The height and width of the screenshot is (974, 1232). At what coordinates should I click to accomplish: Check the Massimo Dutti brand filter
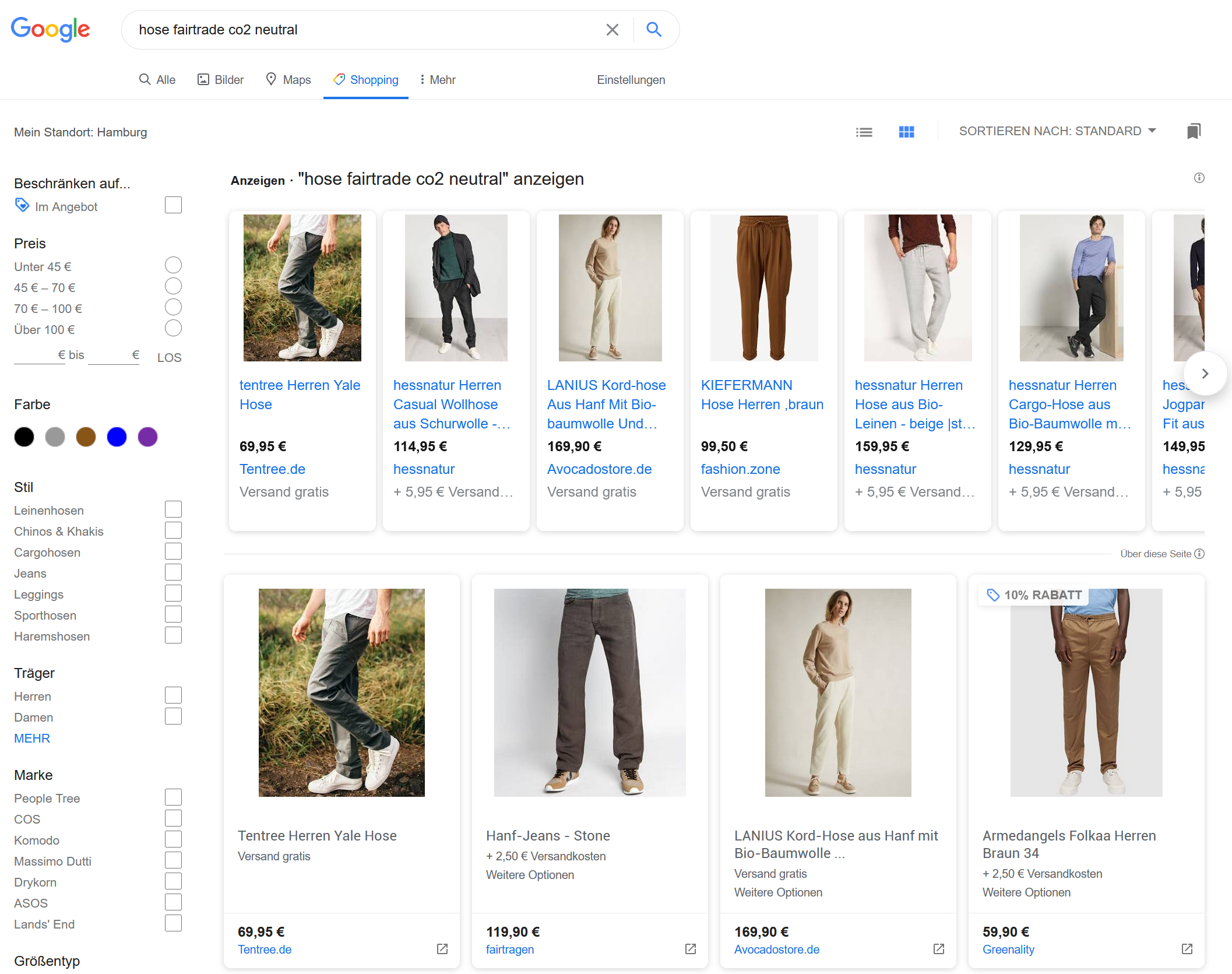point(173,860)
